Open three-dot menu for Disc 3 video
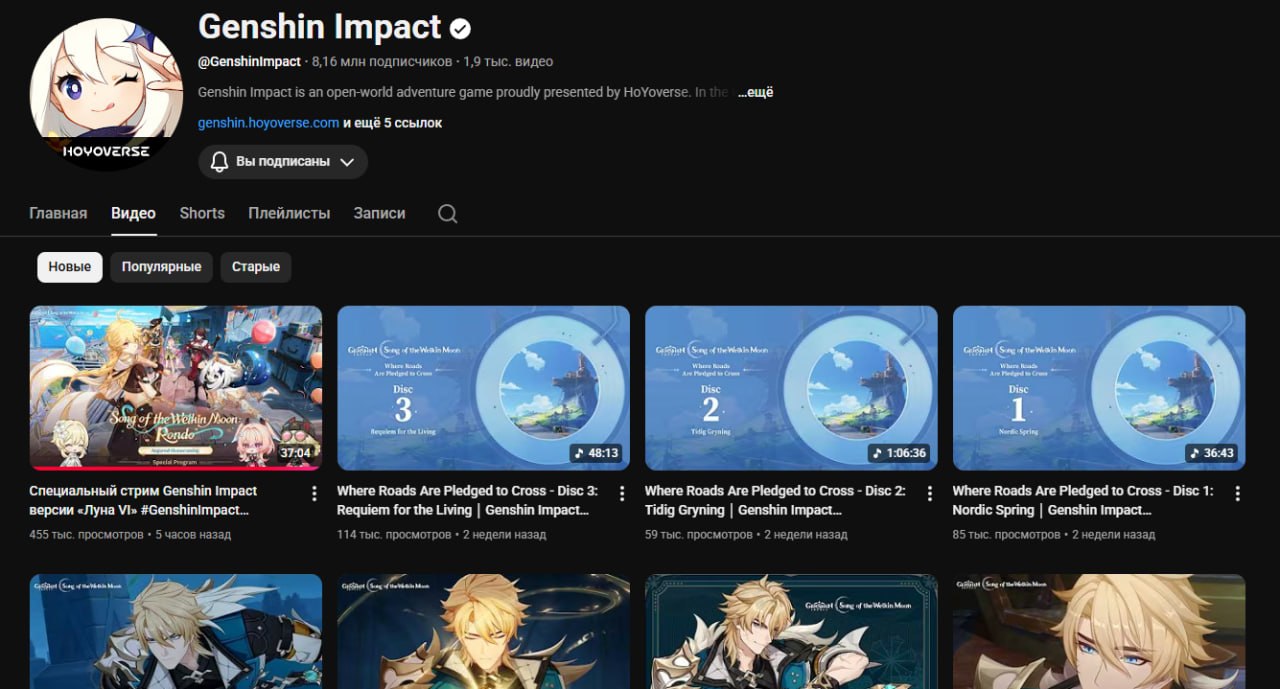1280x689 pixels. (622, 494)
